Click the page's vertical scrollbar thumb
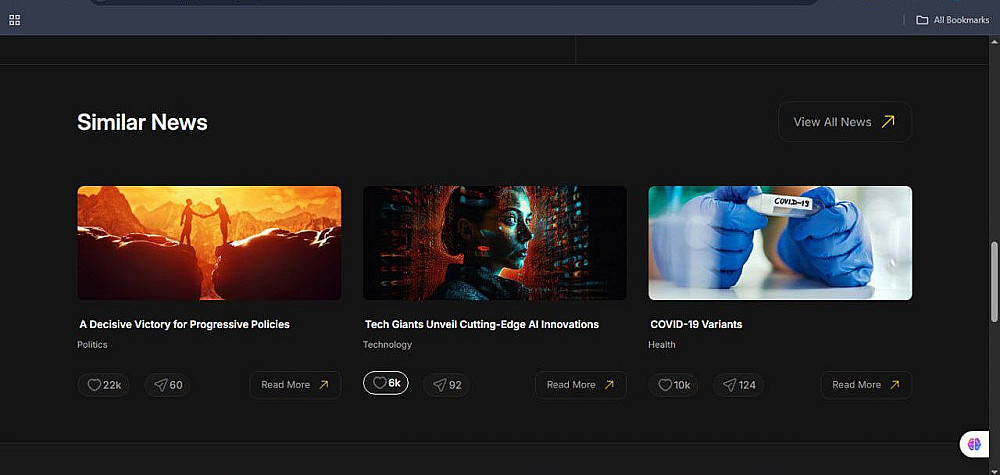Image resolution: width=1000 pixels, height=475 pixels. tap(994, 281)
